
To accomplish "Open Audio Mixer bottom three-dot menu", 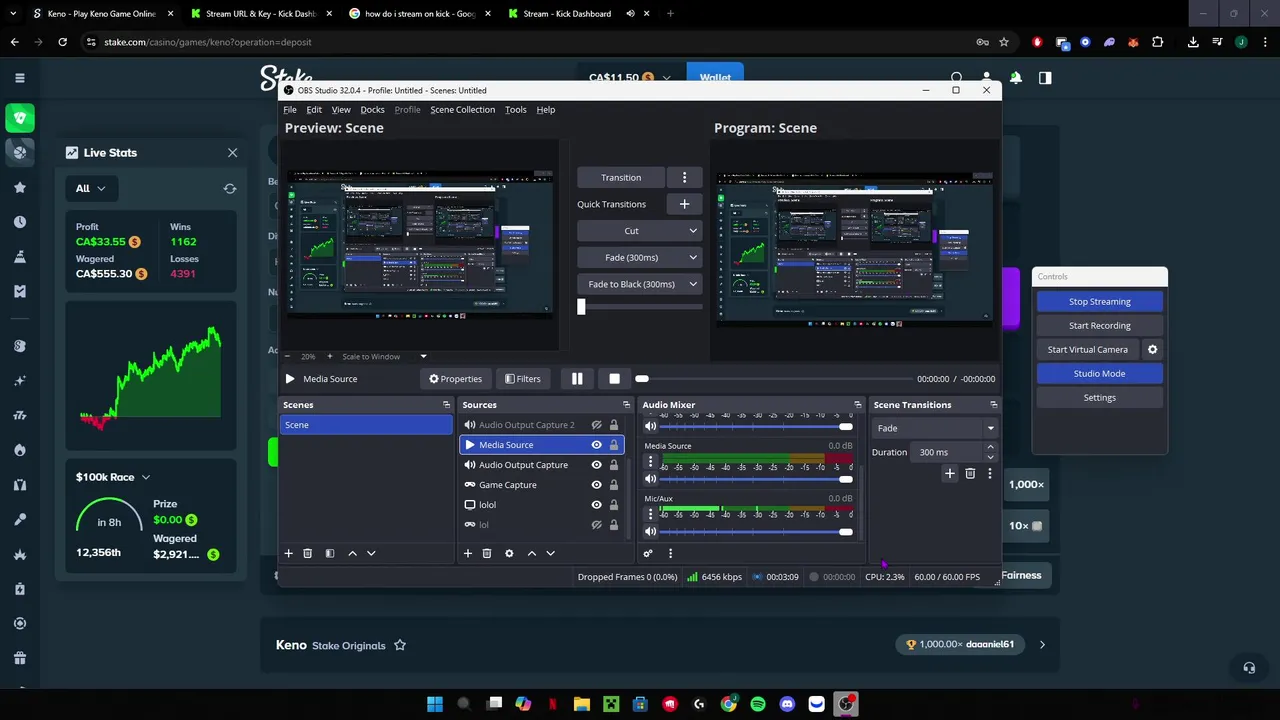I will coord(670,553).
